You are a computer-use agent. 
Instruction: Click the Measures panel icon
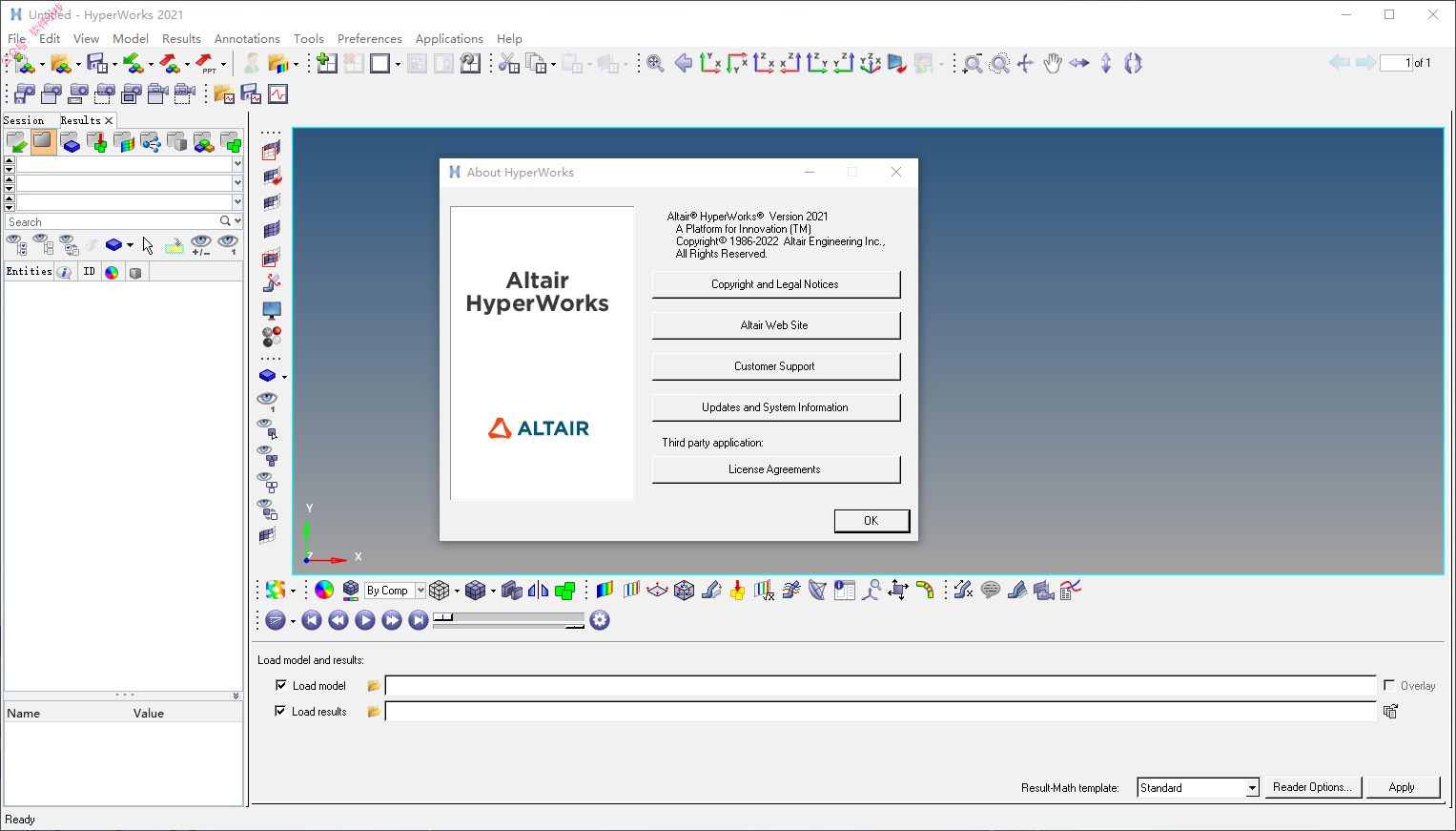[964, 591]
